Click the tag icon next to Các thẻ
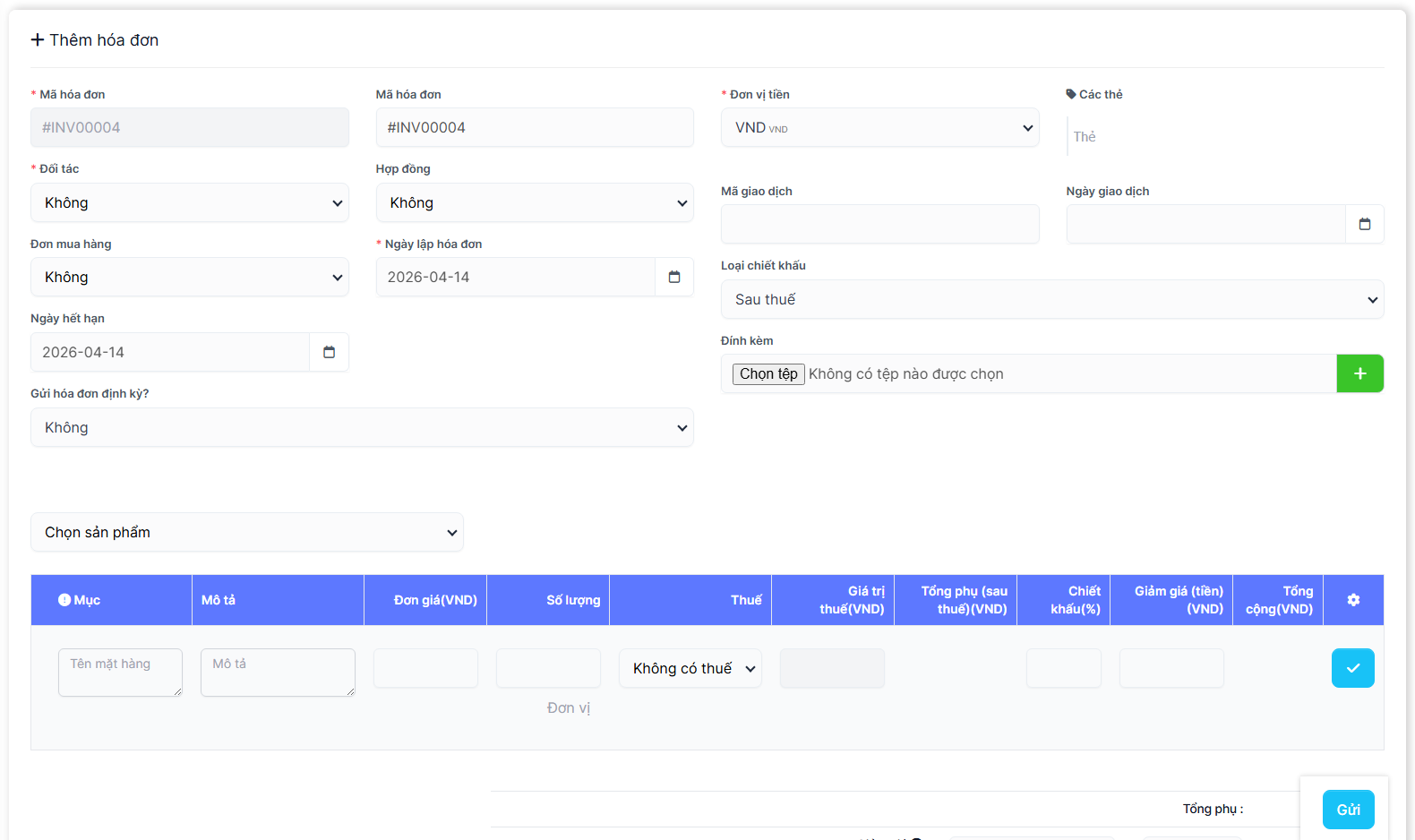This screenshot has height=840, width=1415. coord(1071,94)
